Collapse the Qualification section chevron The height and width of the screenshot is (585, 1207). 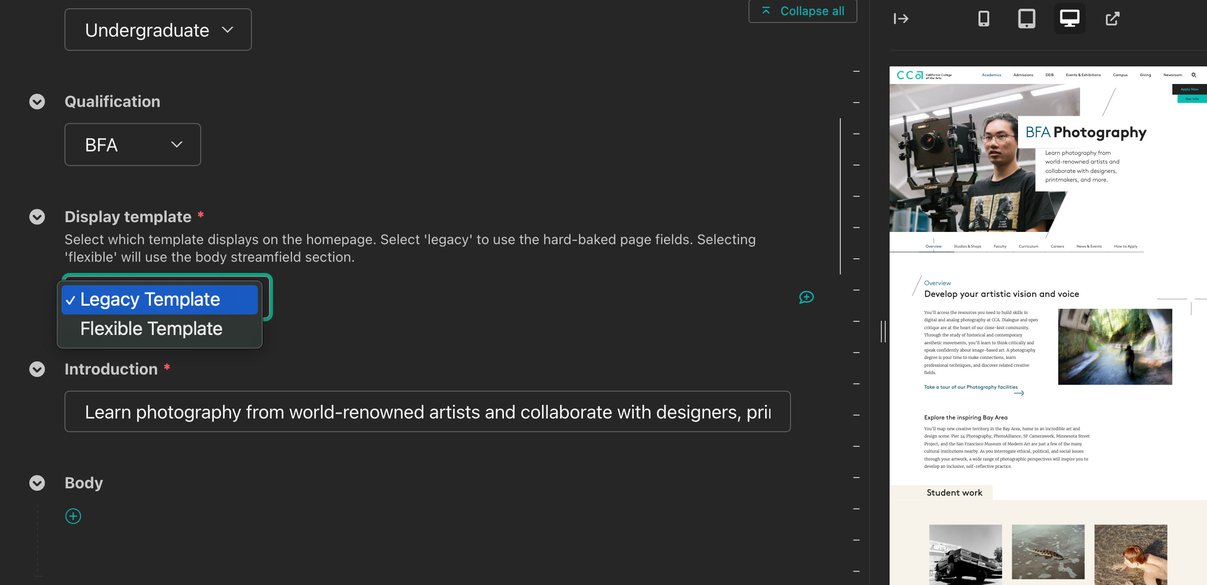(x=37, y=100)
